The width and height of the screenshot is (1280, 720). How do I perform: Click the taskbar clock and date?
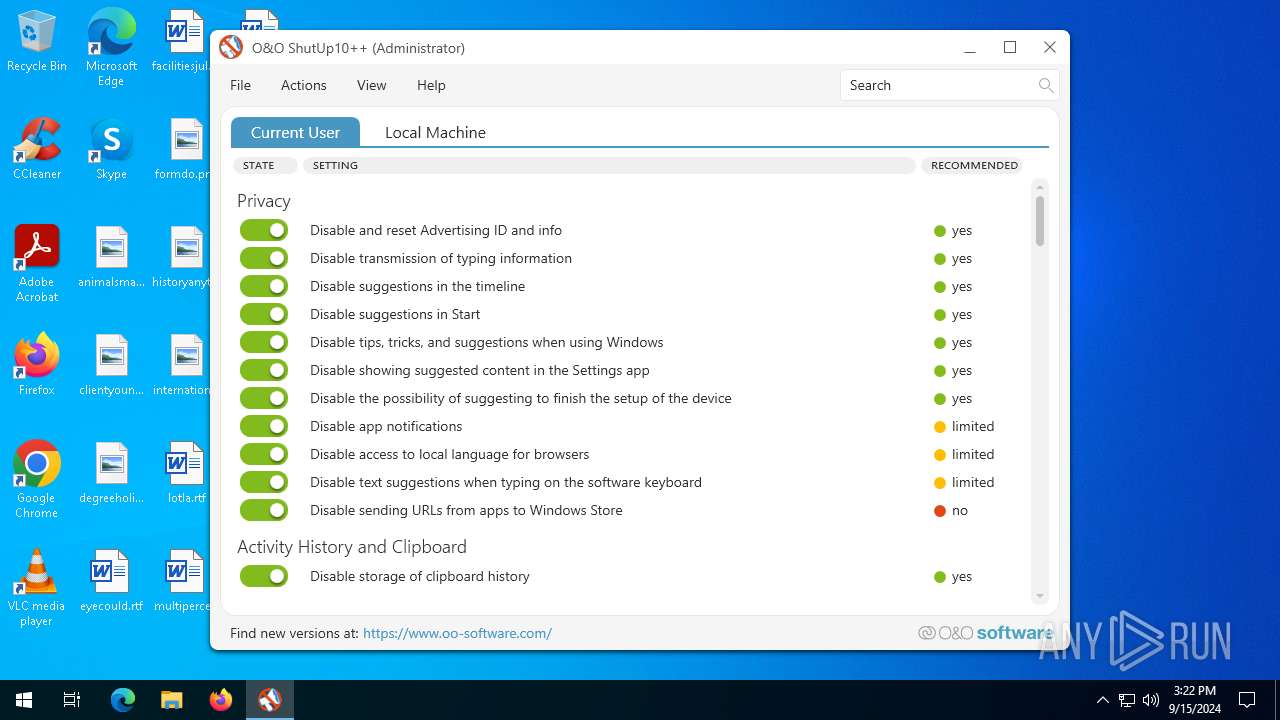(x=1194, y=700)
